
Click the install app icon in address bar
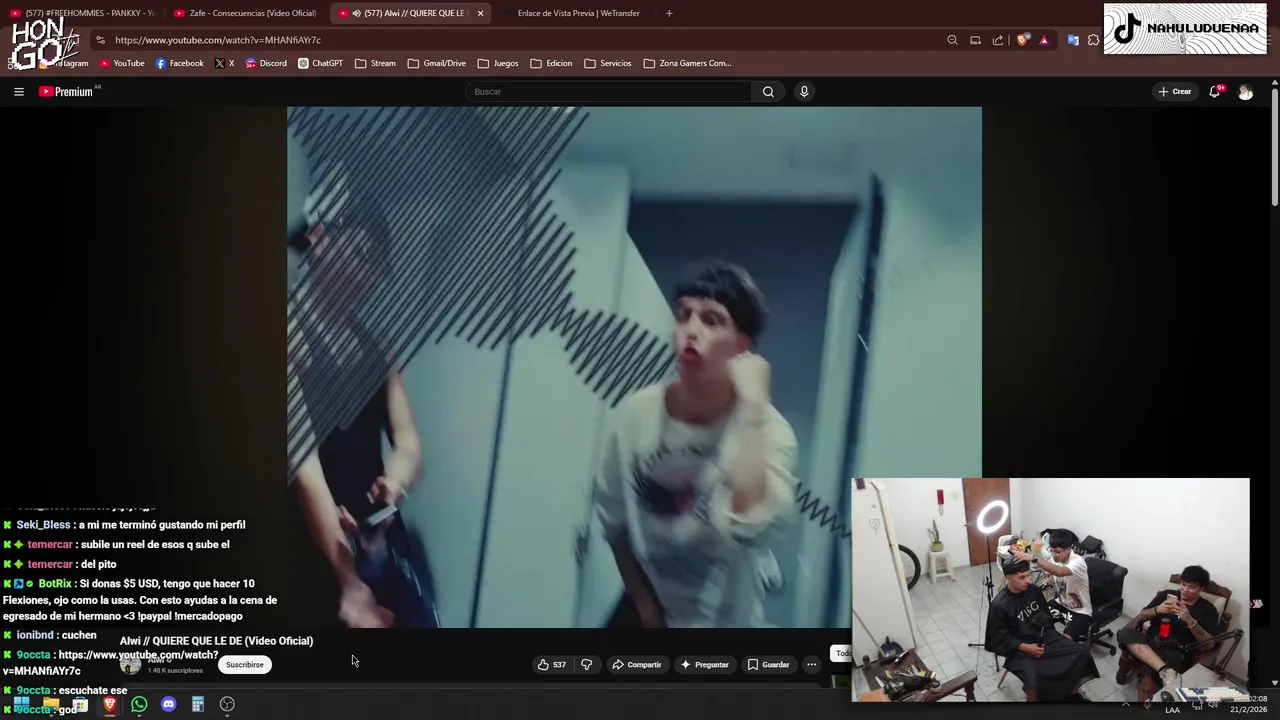[x=975, y=40]
